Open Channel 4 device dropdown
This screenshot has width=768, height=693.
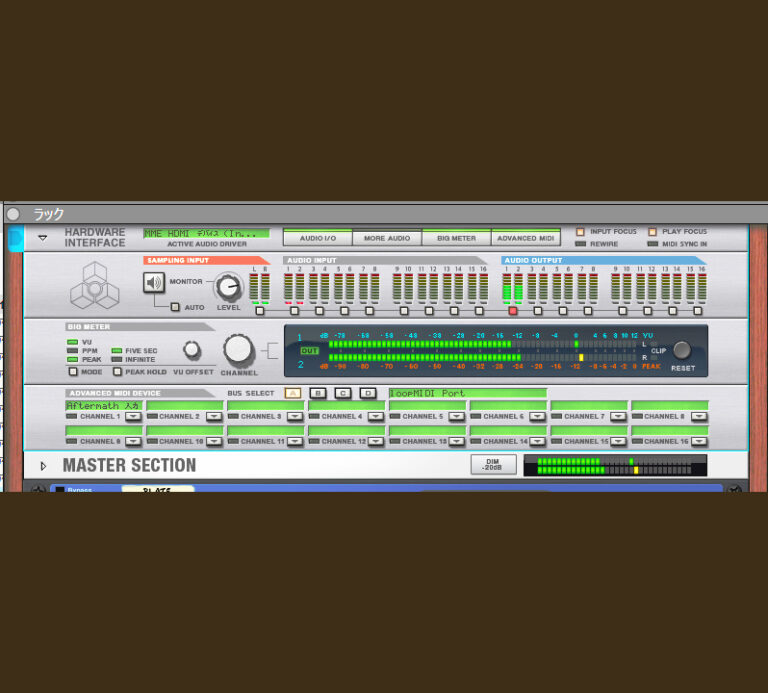pos(375,416)
